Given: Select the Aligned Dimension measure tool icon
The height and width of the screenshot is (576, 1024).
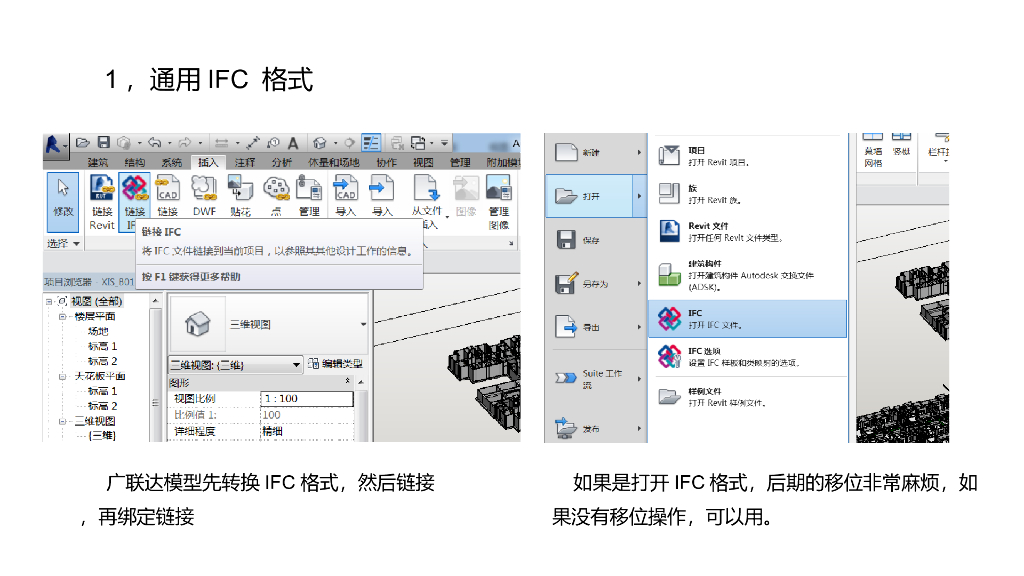Looking at the screenshot, I should tap(253, 142).
